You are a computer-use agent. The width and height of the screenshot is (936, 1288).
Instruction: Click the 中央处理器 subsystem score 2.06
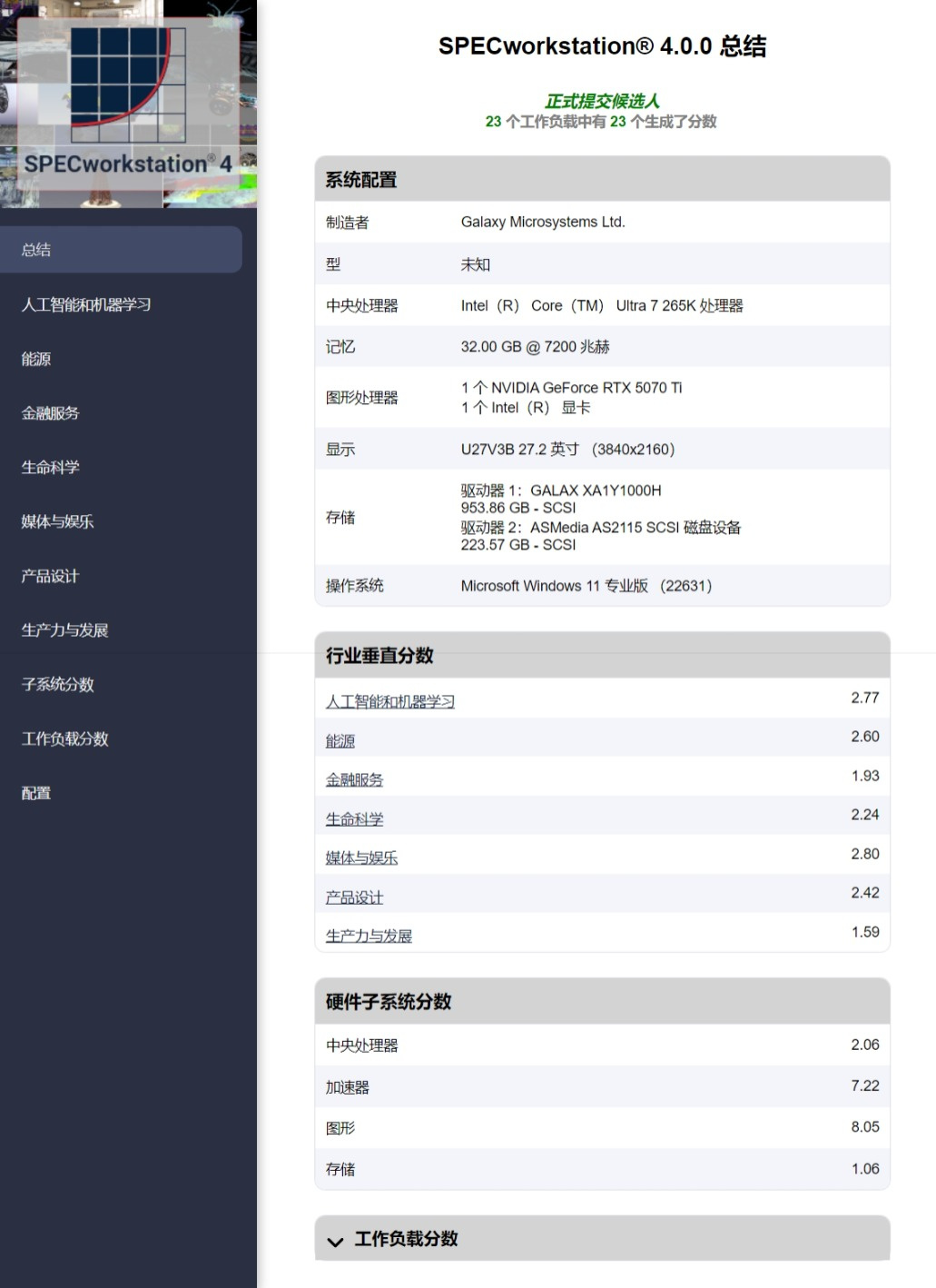click(x=865, y=1045)
